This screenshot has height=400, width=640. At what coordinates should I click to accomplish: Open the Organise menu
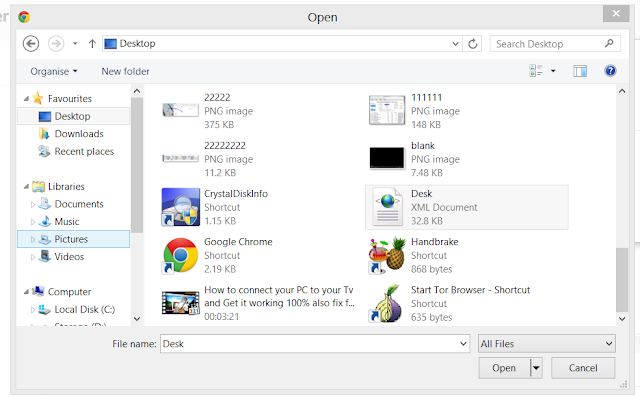pos(53,71)
